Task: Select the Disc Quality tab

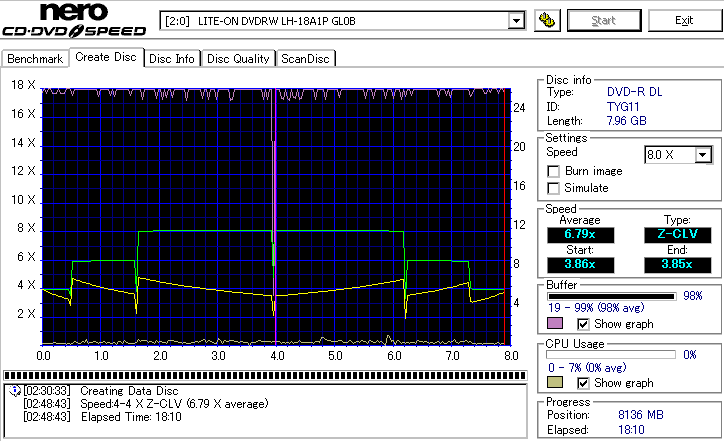Action: 238,59
